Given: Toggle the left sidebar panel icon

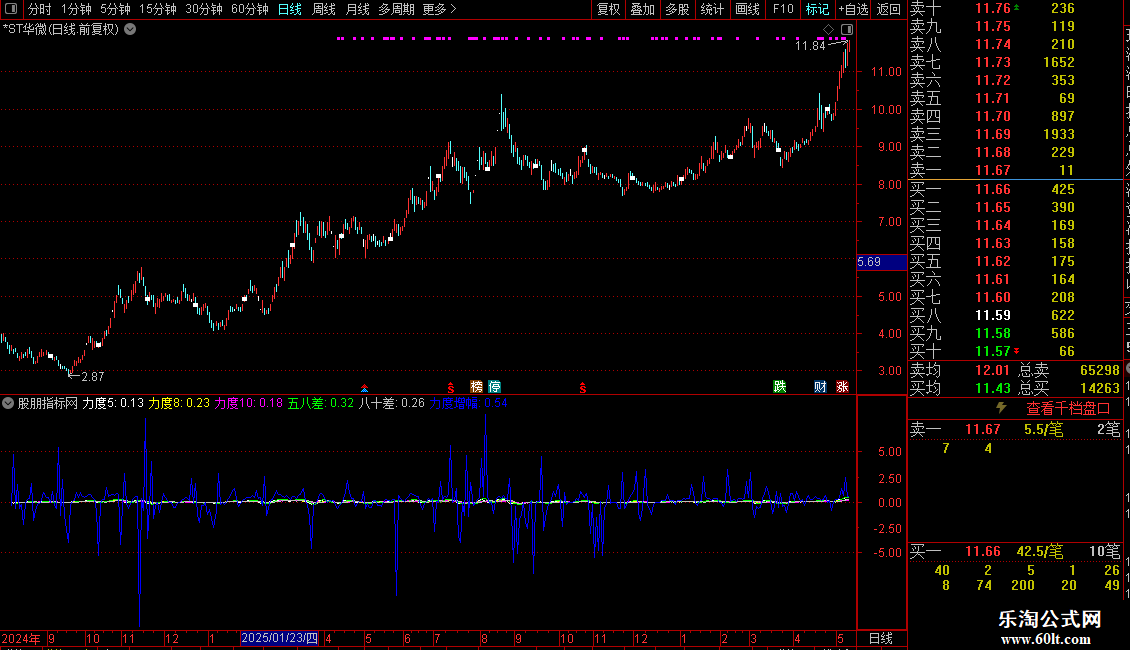Looking at the screenshot, I should pyautogui.click(x=11, y=9).
